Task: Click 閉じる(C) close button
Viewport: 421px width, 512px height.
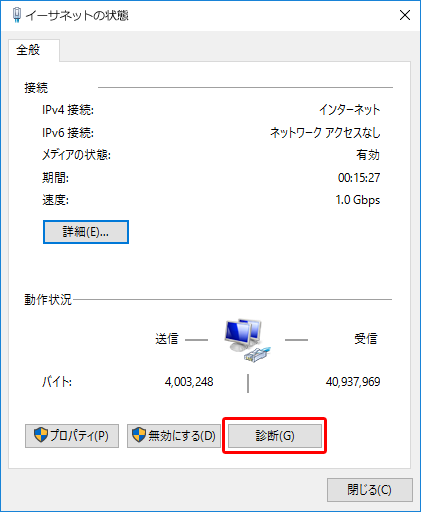Action: [x=369, y=490]
